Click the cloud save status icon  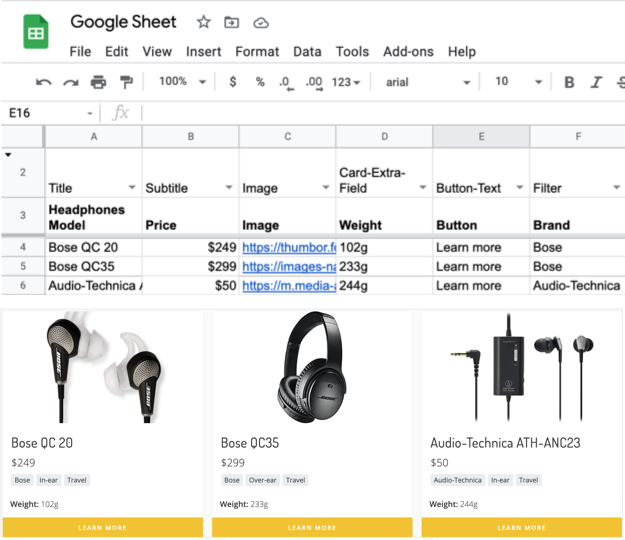click(260, 22)
